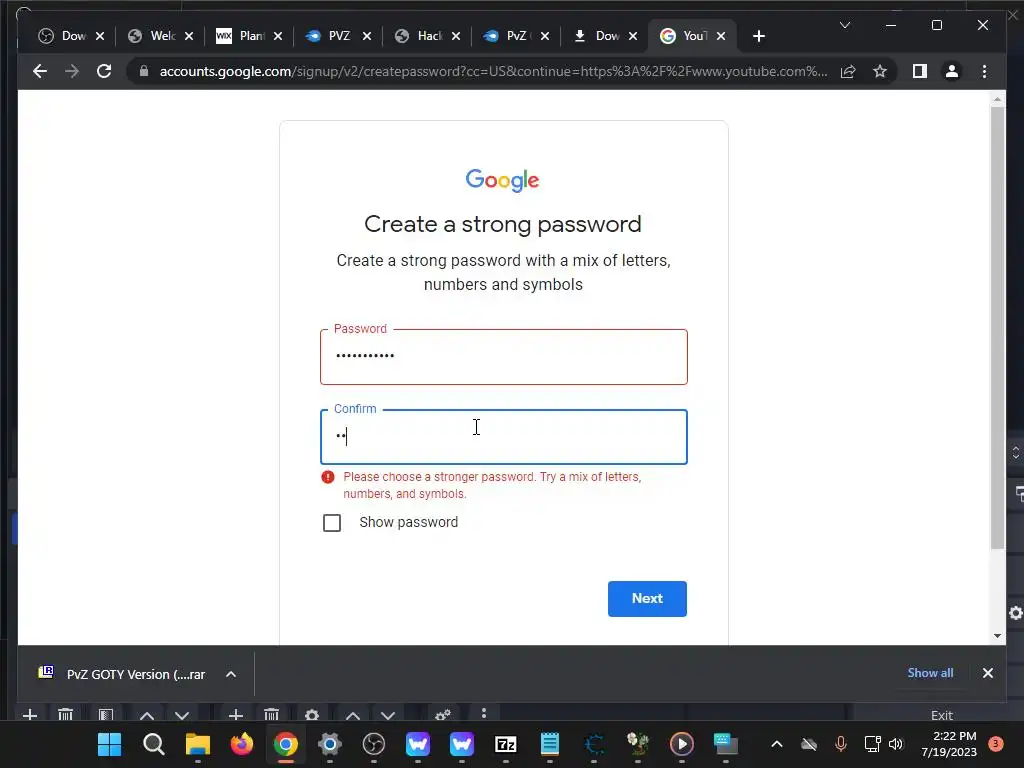The image size is (1024, 768).
Task: Open the first purple W taskbar app
Action: (x=418, y=744)
